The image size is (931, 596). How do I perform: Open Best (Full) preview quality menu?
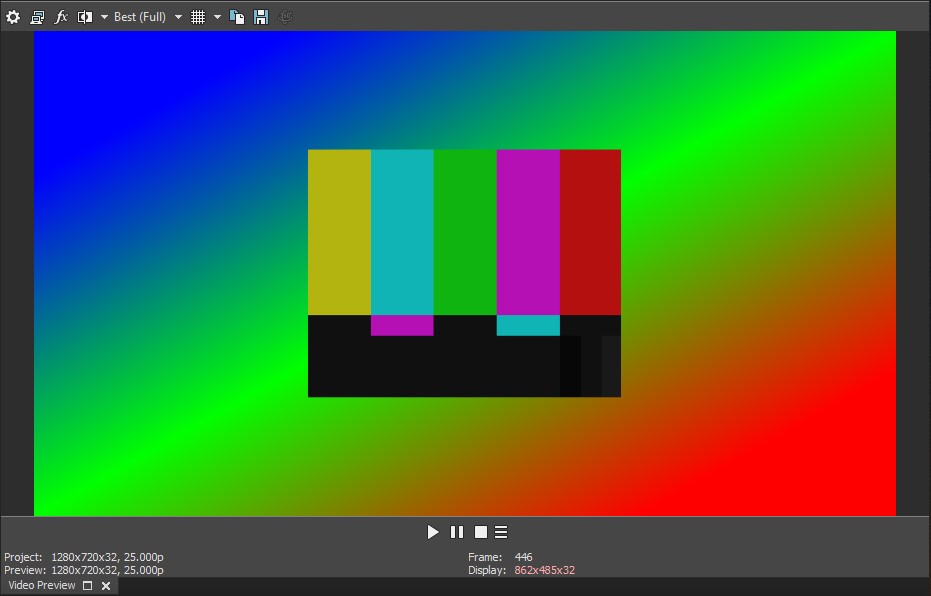tap(140, 17)
